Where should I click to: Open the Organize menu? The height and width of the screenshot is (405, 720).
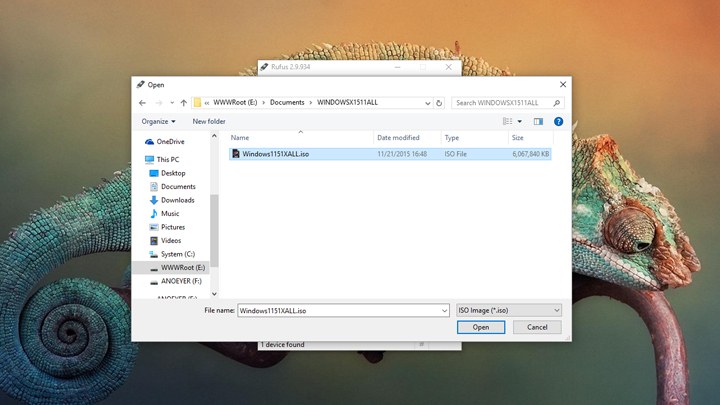tap(158, 121)
